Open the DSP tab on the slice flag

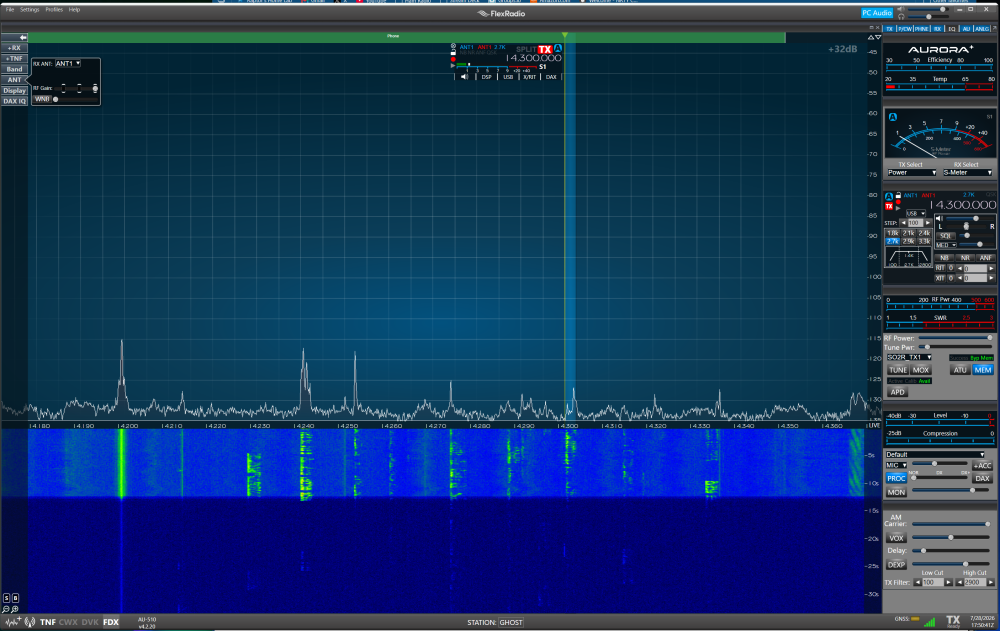point(487,77)
